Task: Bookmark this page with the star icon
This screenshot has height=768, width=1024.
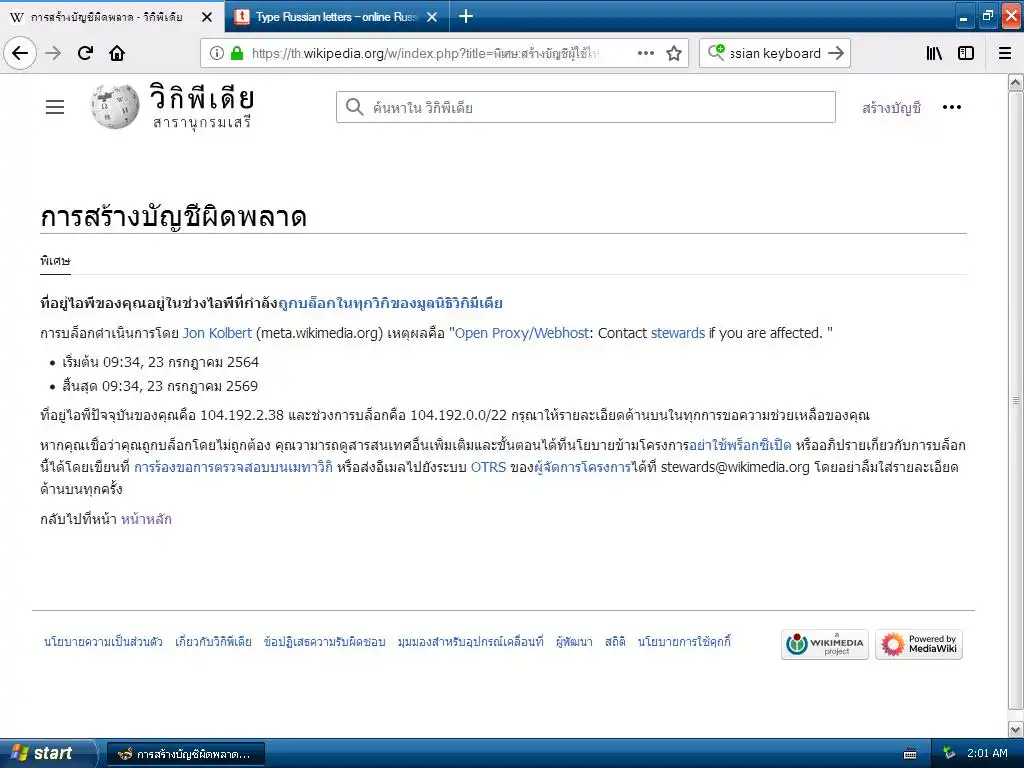Action: click(x=674, y=53)
